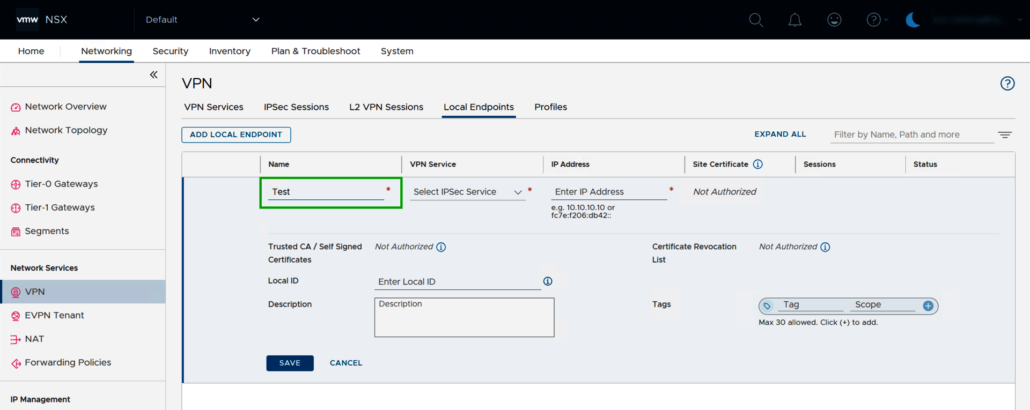
Task: Click the VPN Service column header
Action: (x=433, y=164)
